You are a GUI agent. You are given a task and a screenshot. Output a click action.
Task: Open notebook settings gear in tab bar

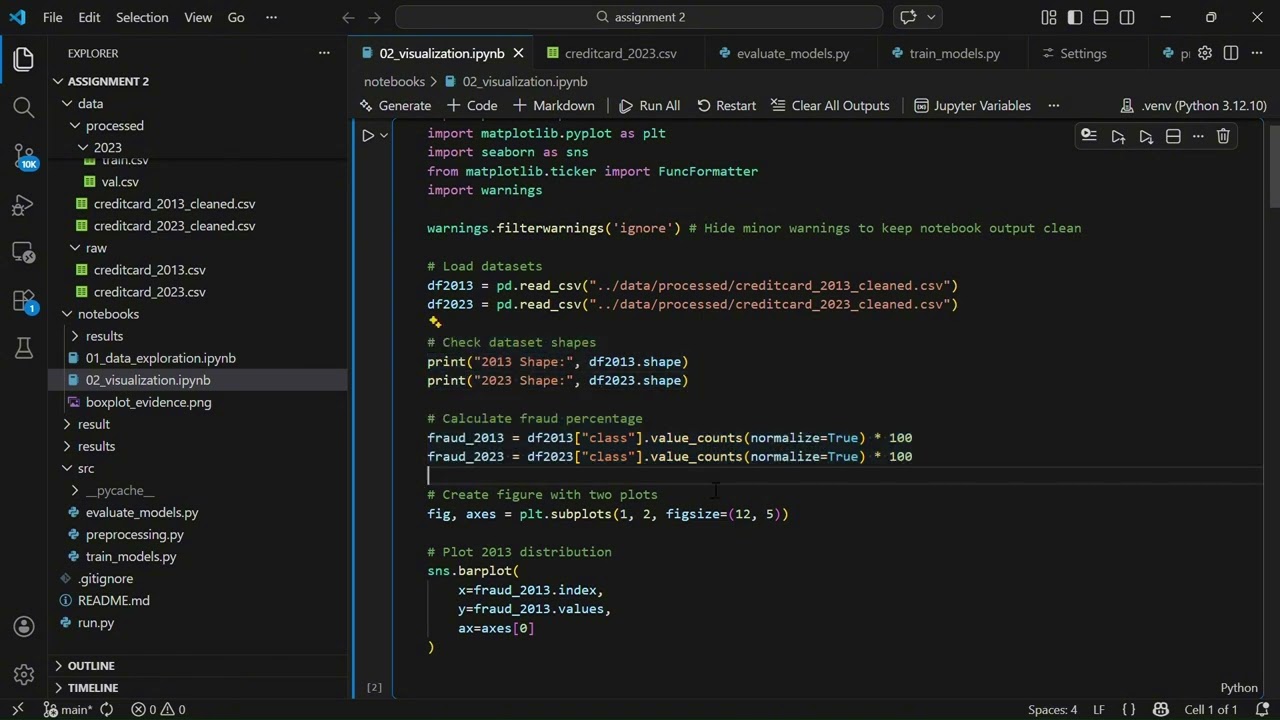pyautogui.click(x=1205, y=53)
